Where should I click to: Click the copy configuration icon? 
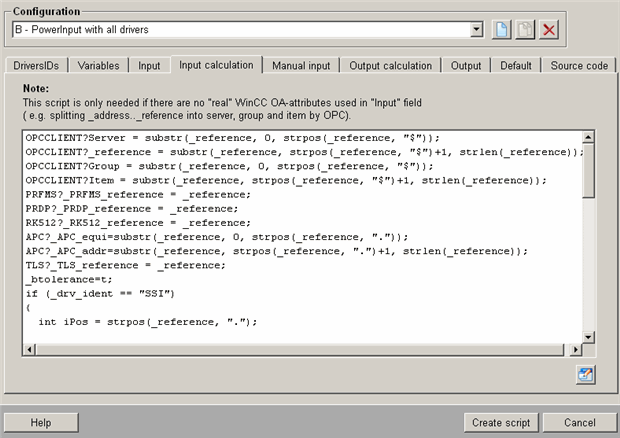click(x=526, y=30)
